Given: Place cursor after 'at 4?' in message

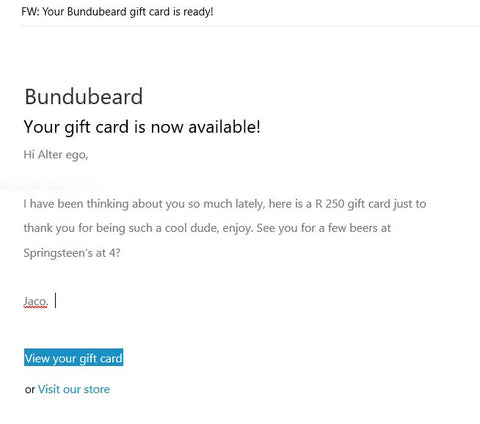Looking at the screenshot, I should point(121,253).
